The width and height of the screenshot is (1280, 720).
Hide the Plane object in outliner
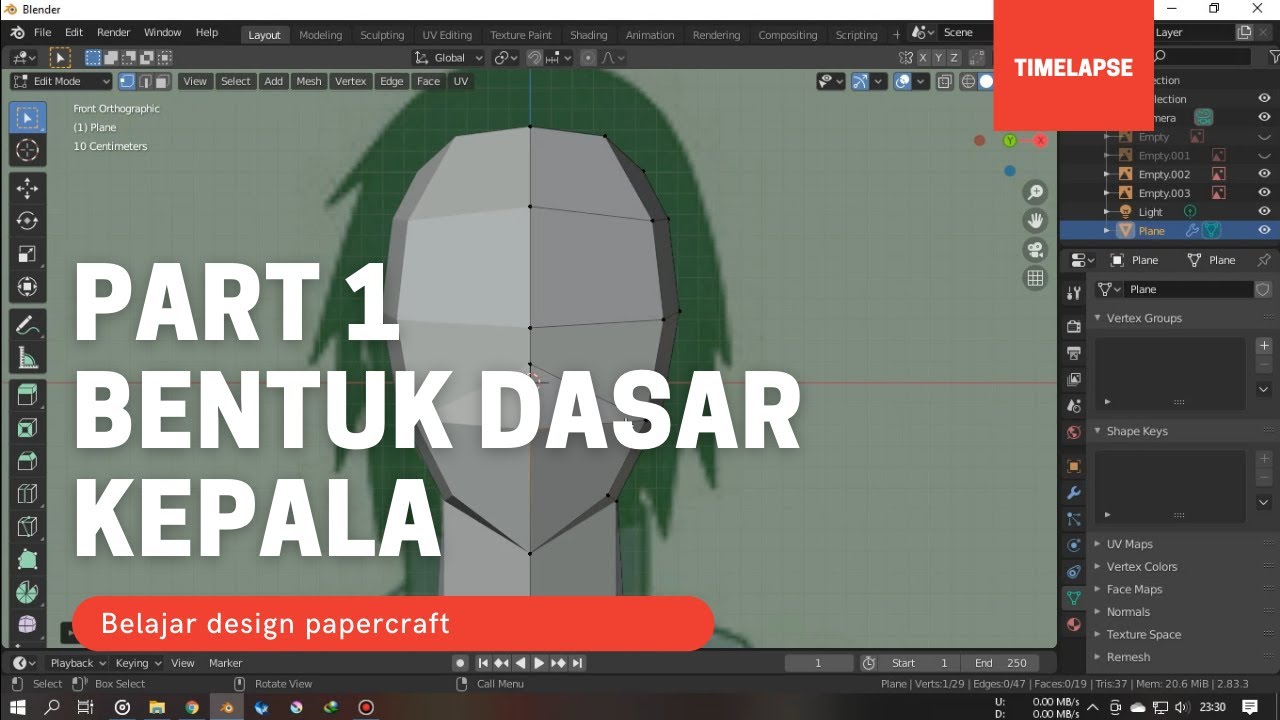pos(1264,230)
